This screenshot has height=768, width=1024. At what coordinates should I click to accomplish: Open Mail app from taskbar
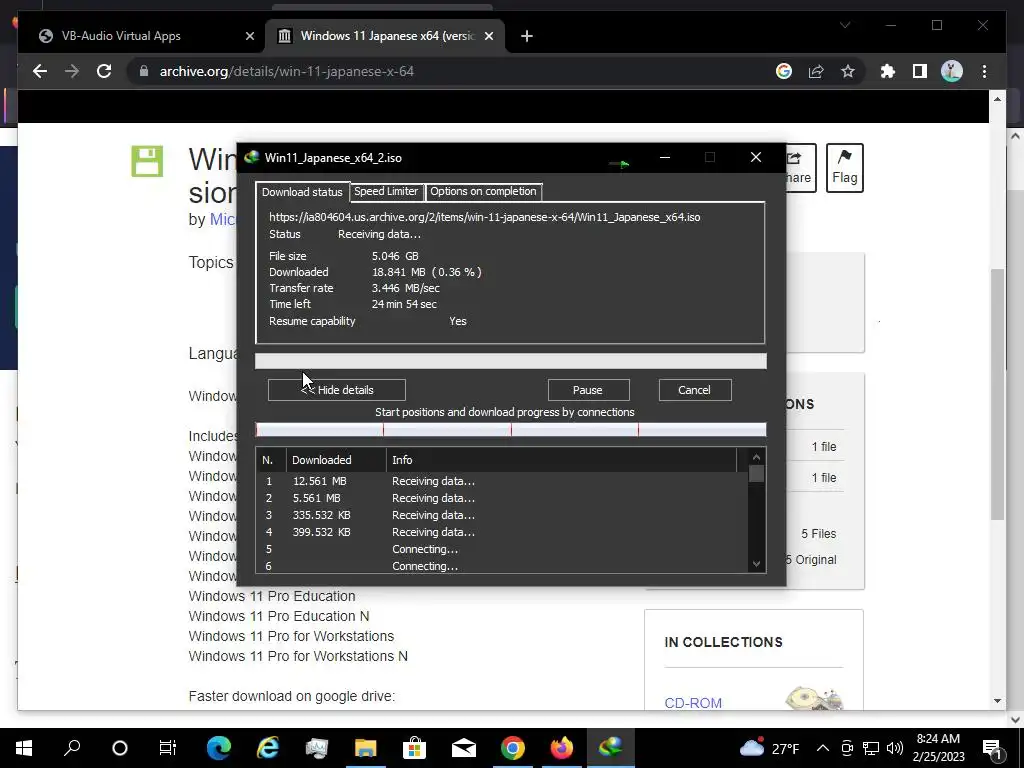464,748
